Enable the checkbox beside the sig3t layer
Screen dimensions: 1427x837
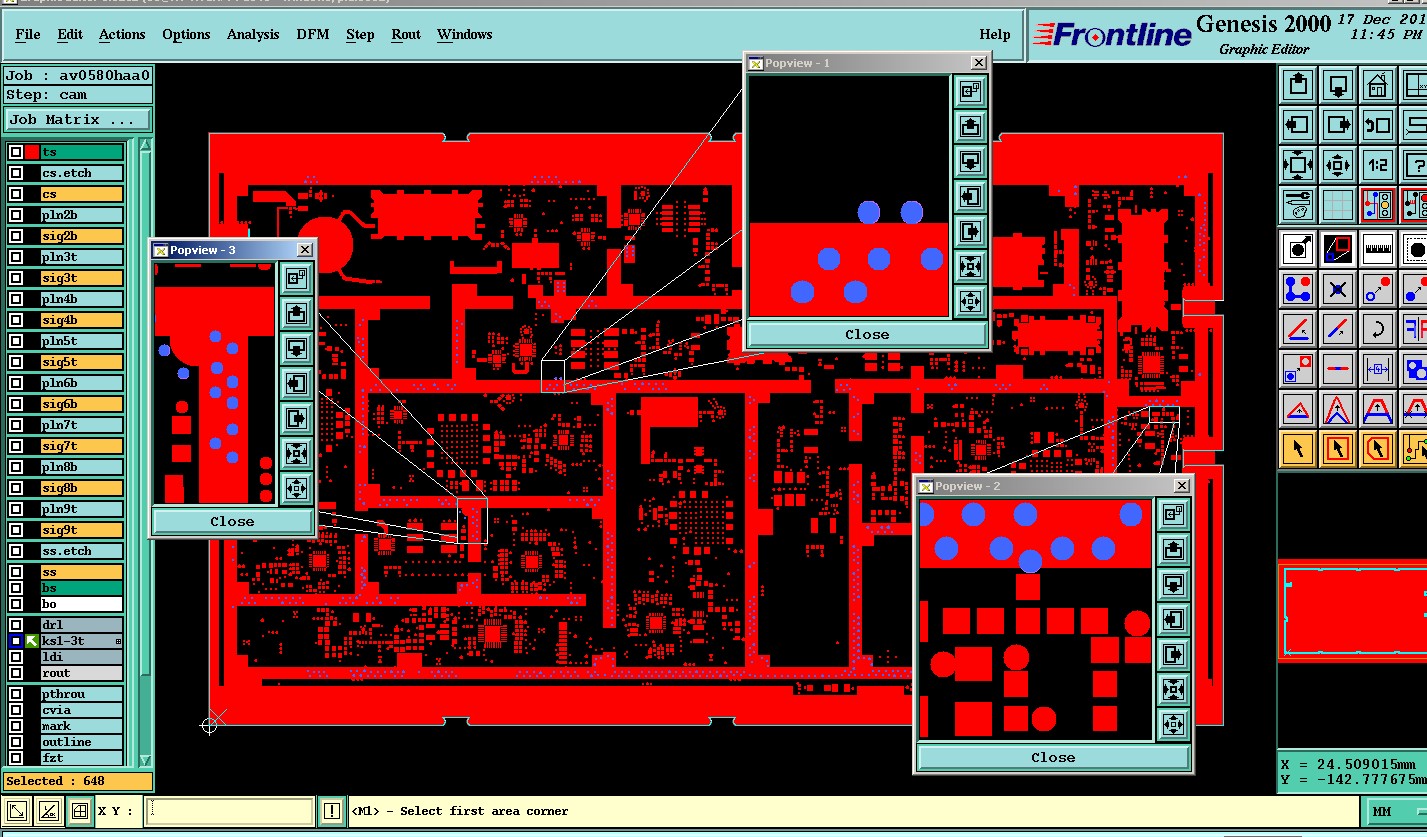[x=16, y=278]
